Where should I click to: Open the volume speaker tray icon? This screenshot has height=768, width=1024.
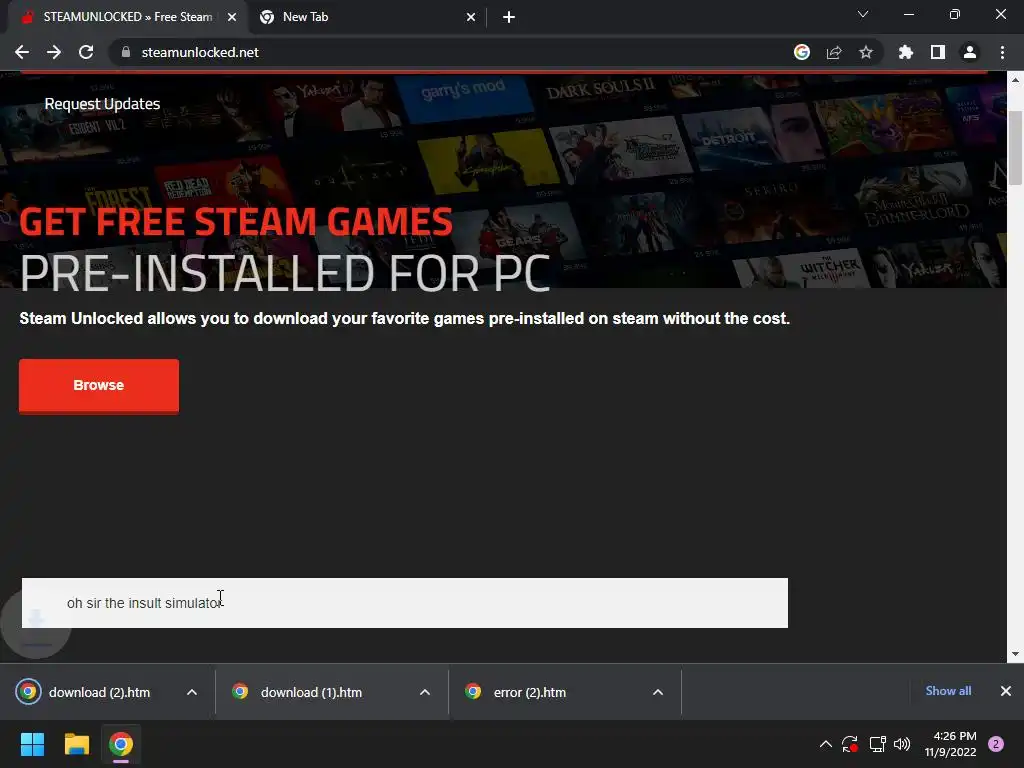pos(902,744)
